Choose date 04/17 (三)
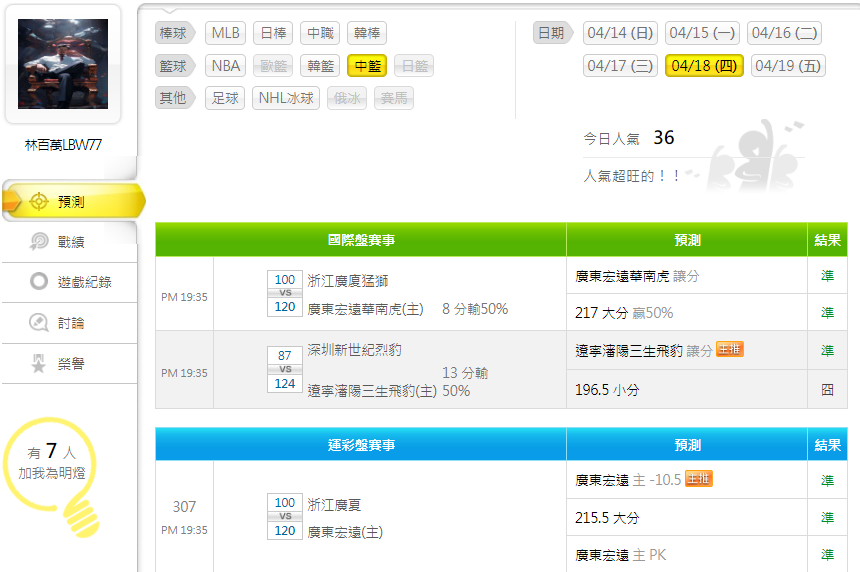Image resolution: width=860 pixels, height=572 pixels. tap(620, 66)
